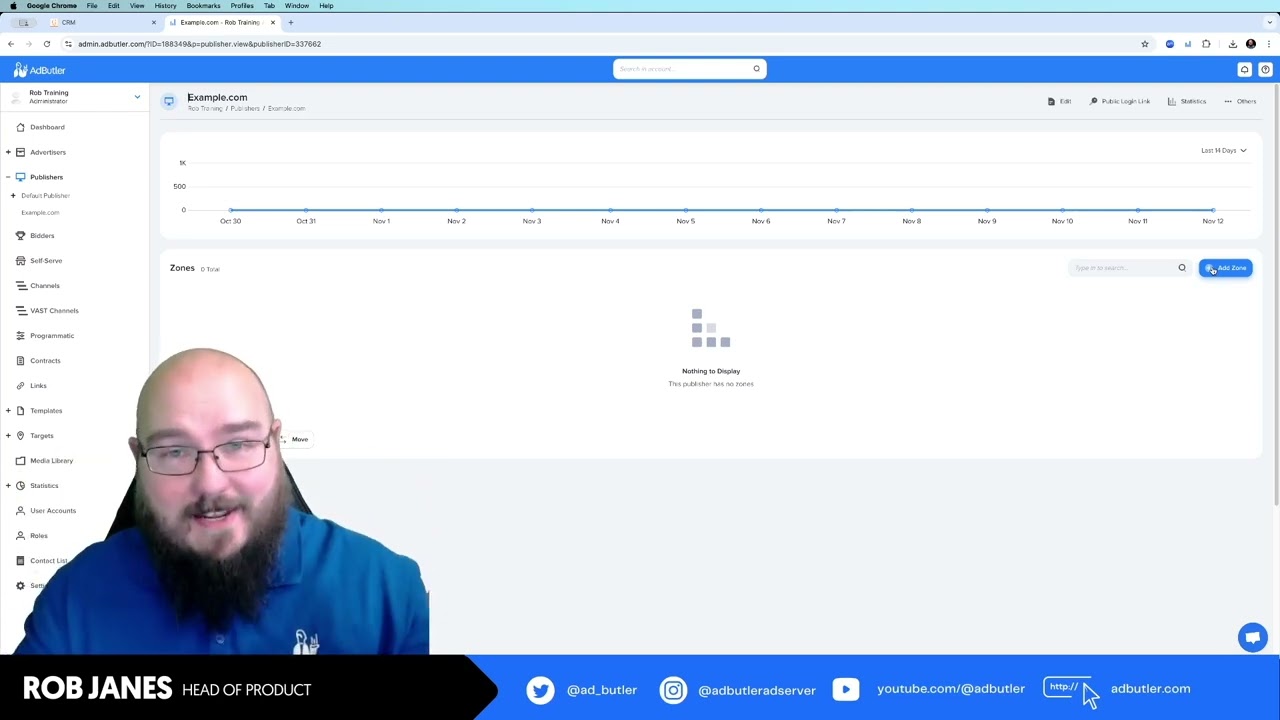
Task: Click the Templates file icon
Action: pos(20,411)
